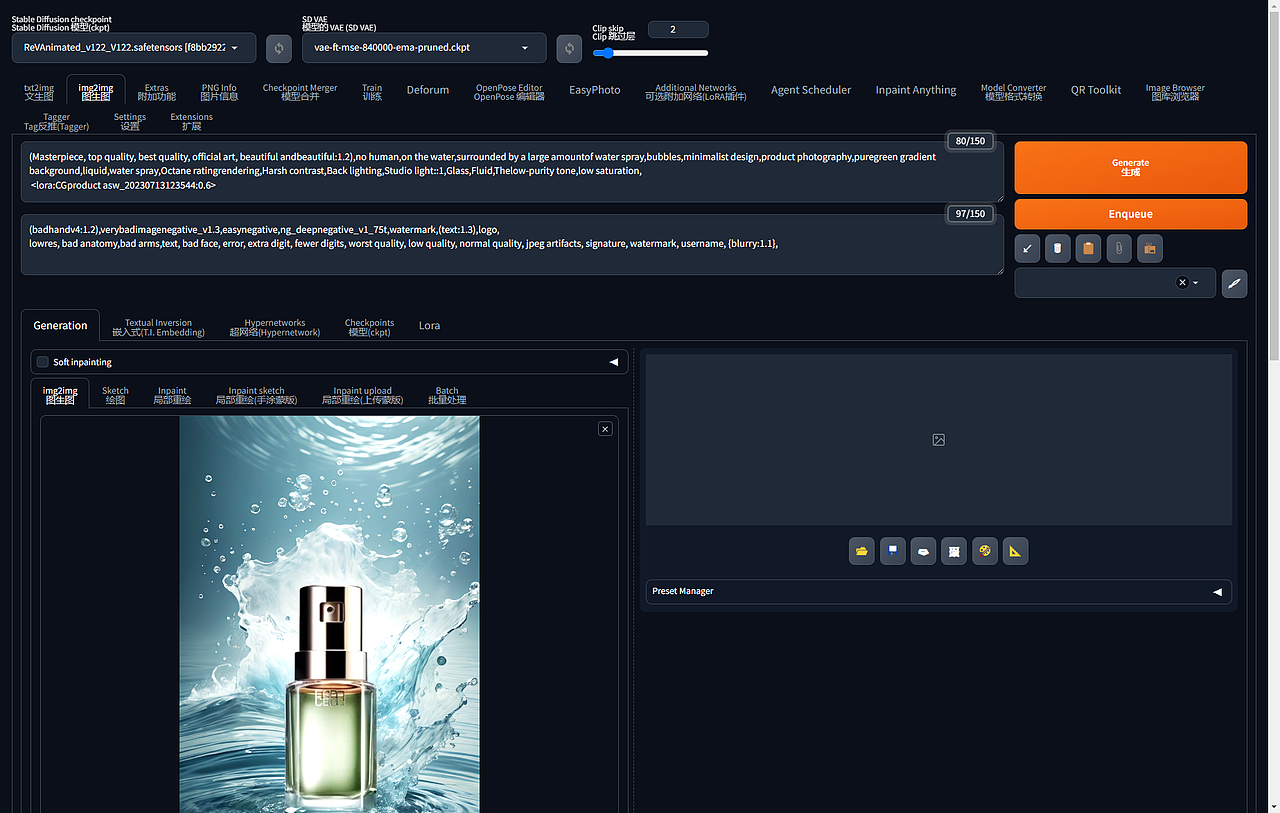The height and width of the screenshot is (813, 1280).
Task: Click the orange Generate button
Action: (x=1130, y=167)
